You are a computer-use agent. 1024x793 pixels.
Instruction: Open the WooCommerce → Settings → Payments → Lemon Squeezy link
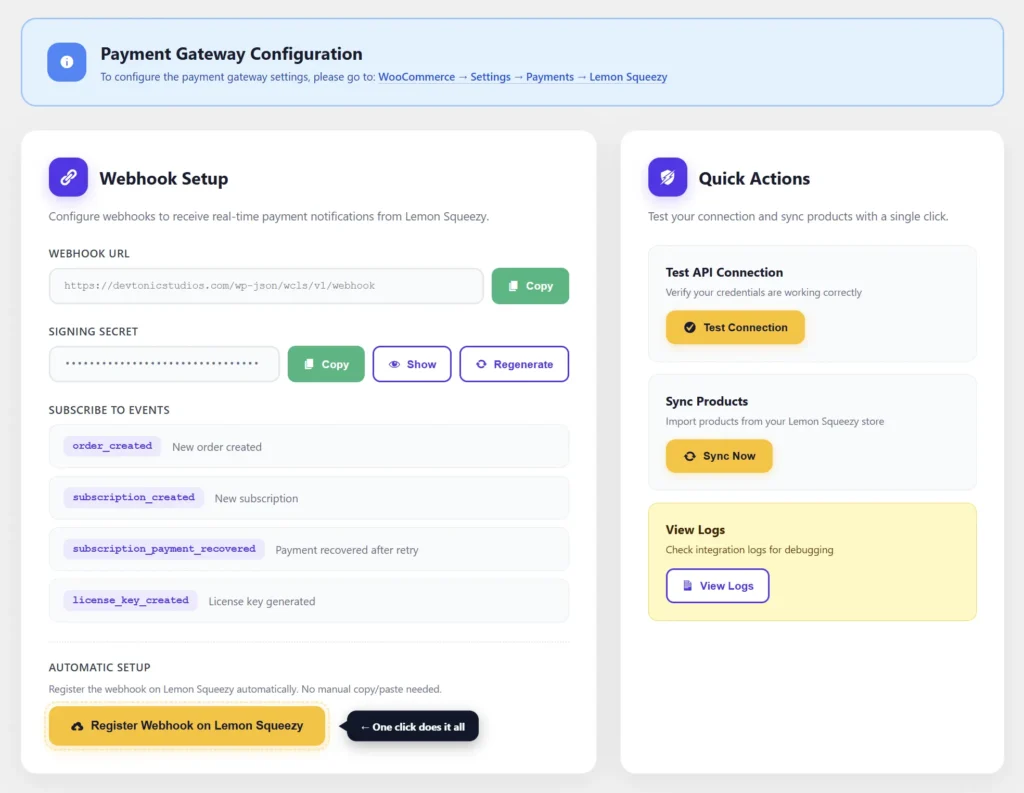522,77
